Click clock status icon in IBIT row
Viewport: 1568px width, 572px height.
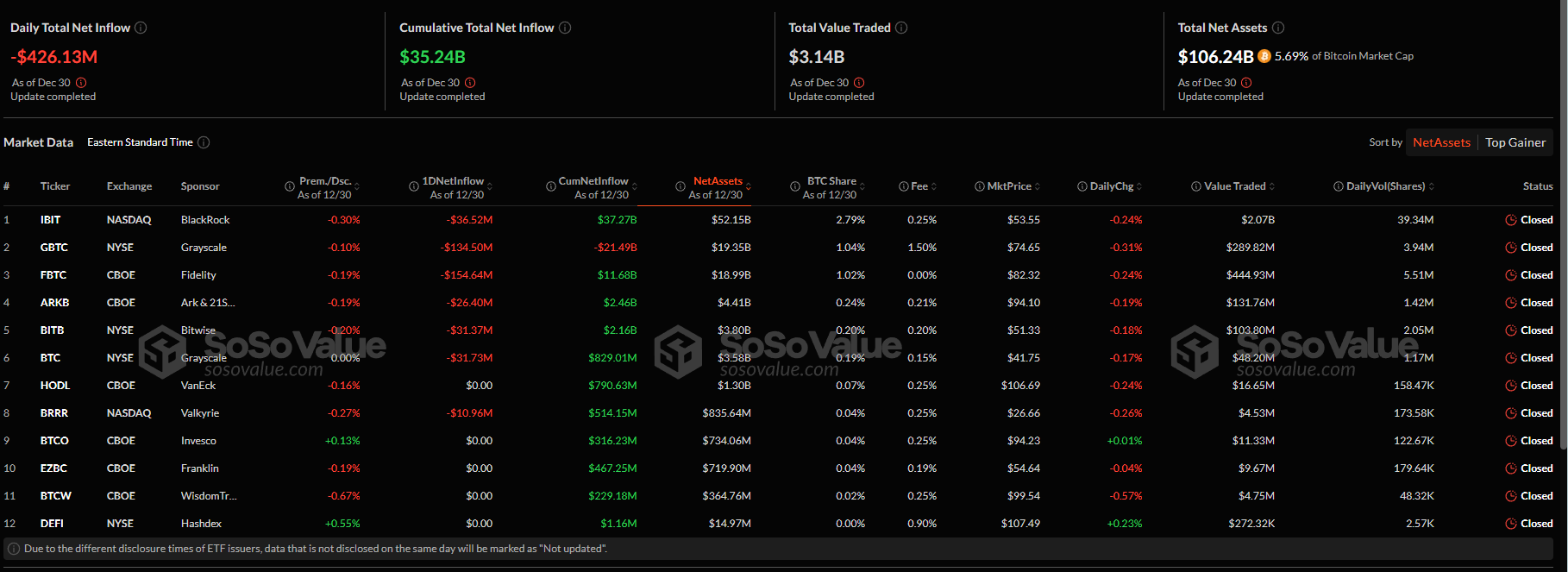click(x=1511, y=220)
